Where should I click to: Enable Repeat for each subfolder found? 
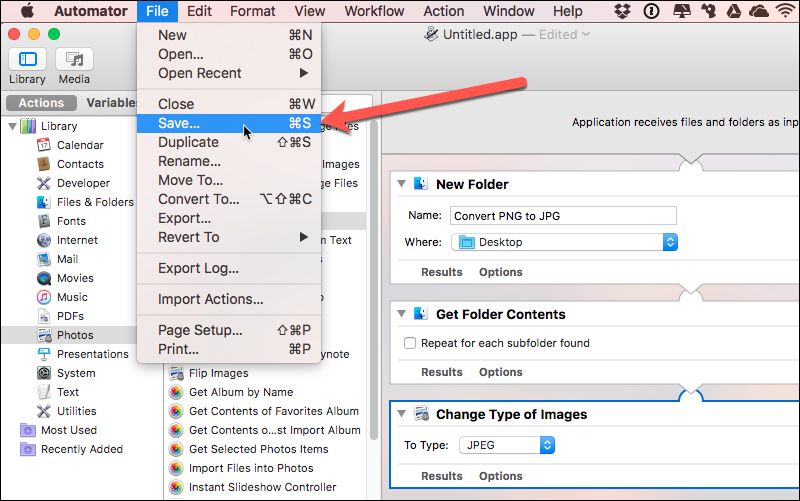click(x=410, y=343)
